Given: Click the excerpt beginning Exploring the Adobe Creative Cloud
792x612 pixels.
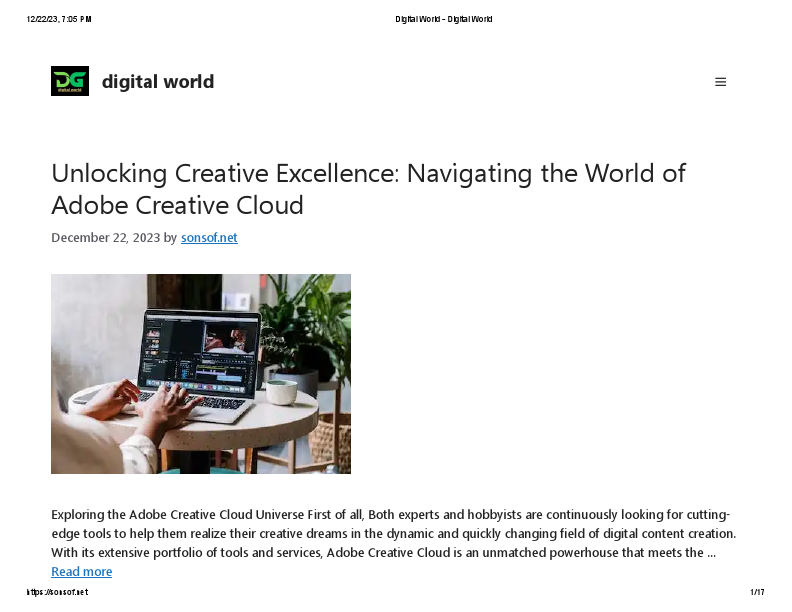Looking at the screenshot, I should pyautogui.click(x=393, y=534).
